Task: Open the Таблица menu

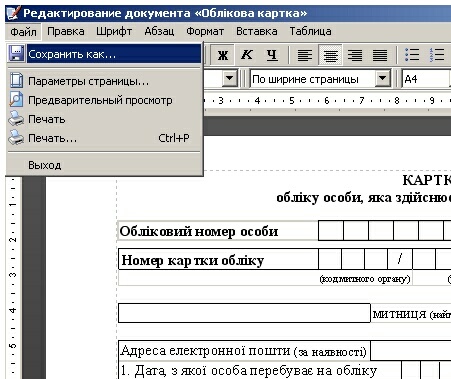Action: (x=310, y=31)
